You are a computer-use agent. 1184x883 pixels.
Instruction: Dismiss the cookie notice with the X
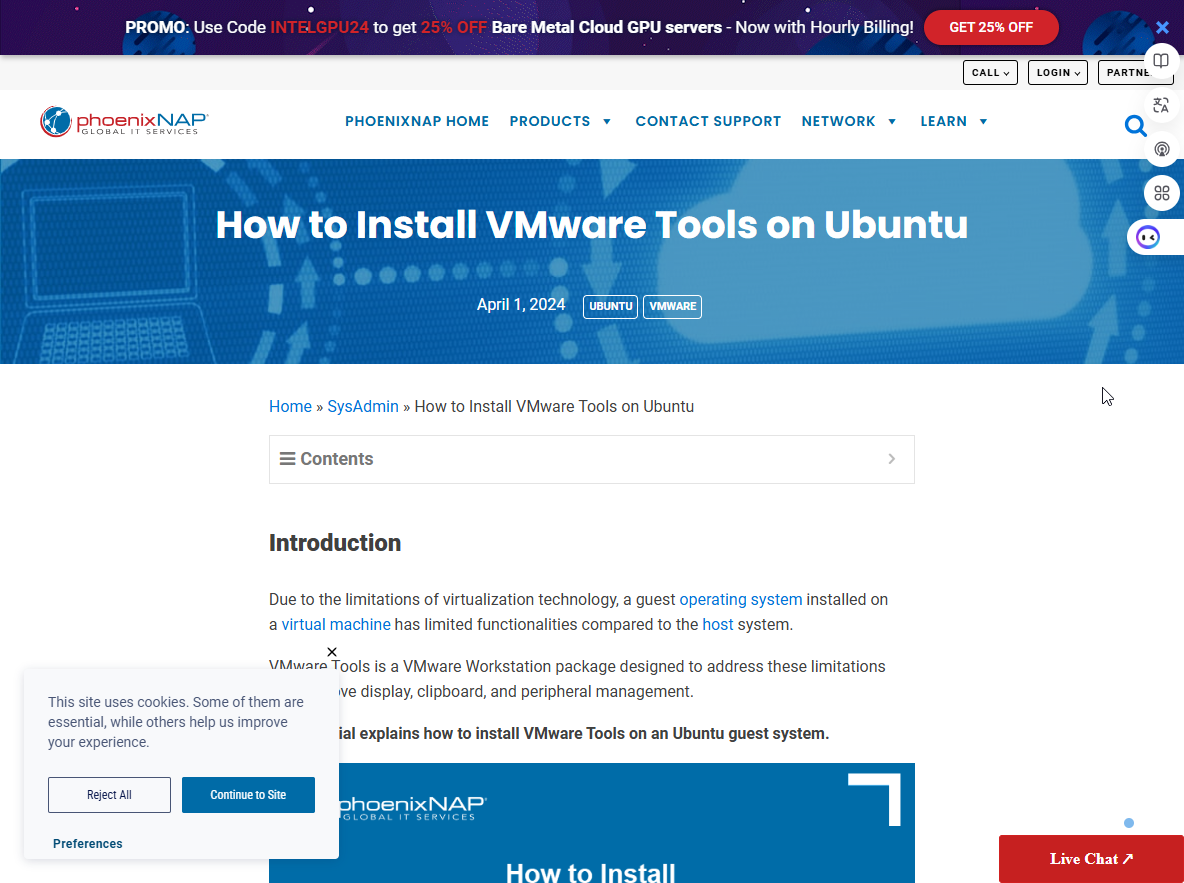(331, 652)
